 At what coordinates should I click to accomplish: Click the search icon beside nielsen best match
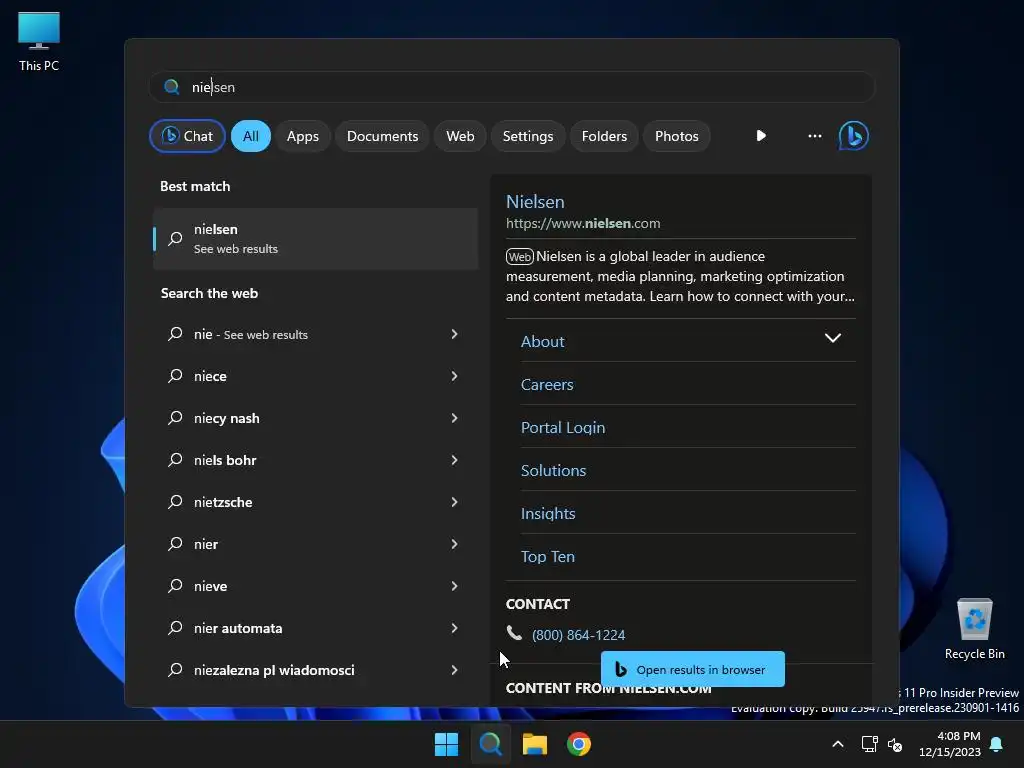(x=175, y=238)
